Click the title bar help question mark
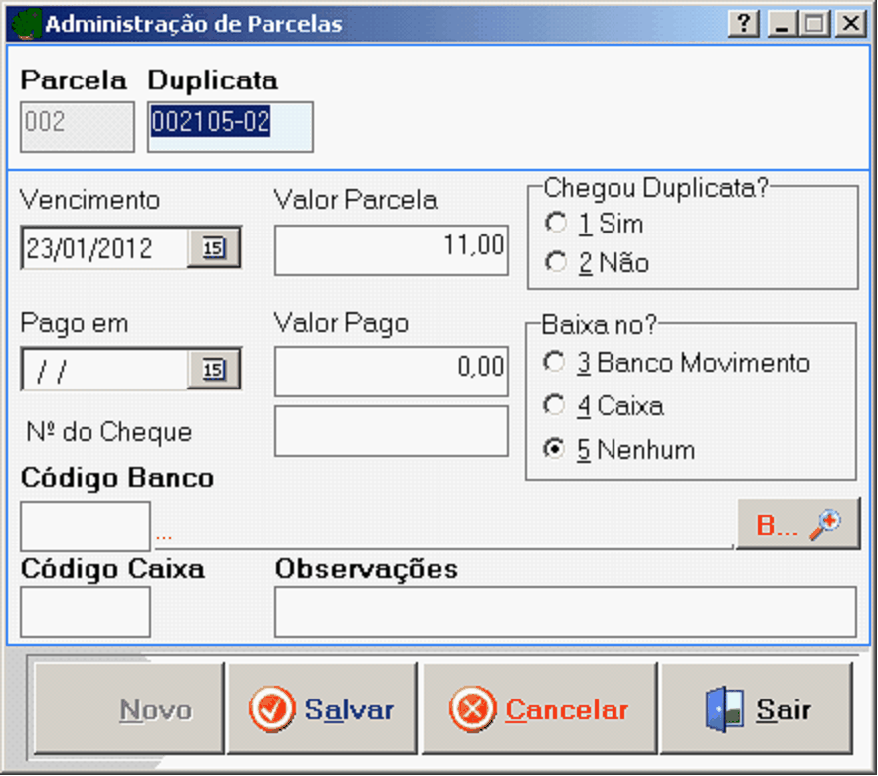Image resolution: width=878 pixels, height=776 pixels. [x=743, y=24]
